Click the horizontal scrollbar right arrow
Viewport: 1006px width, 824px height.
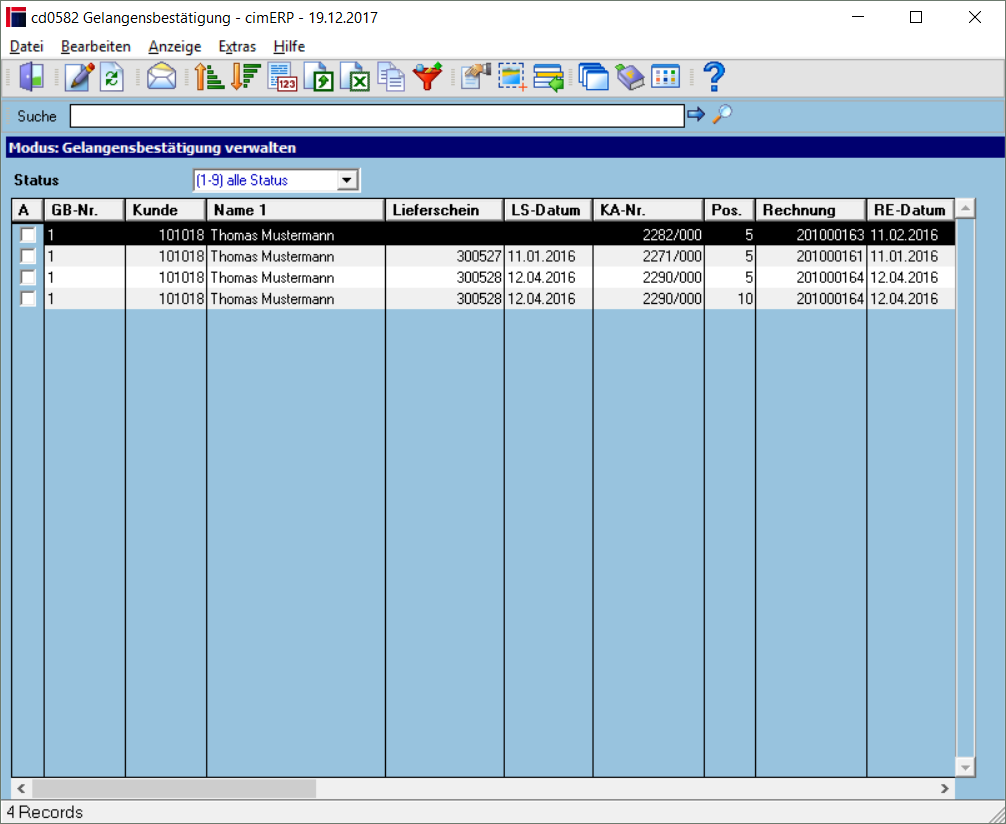point(944,789)
